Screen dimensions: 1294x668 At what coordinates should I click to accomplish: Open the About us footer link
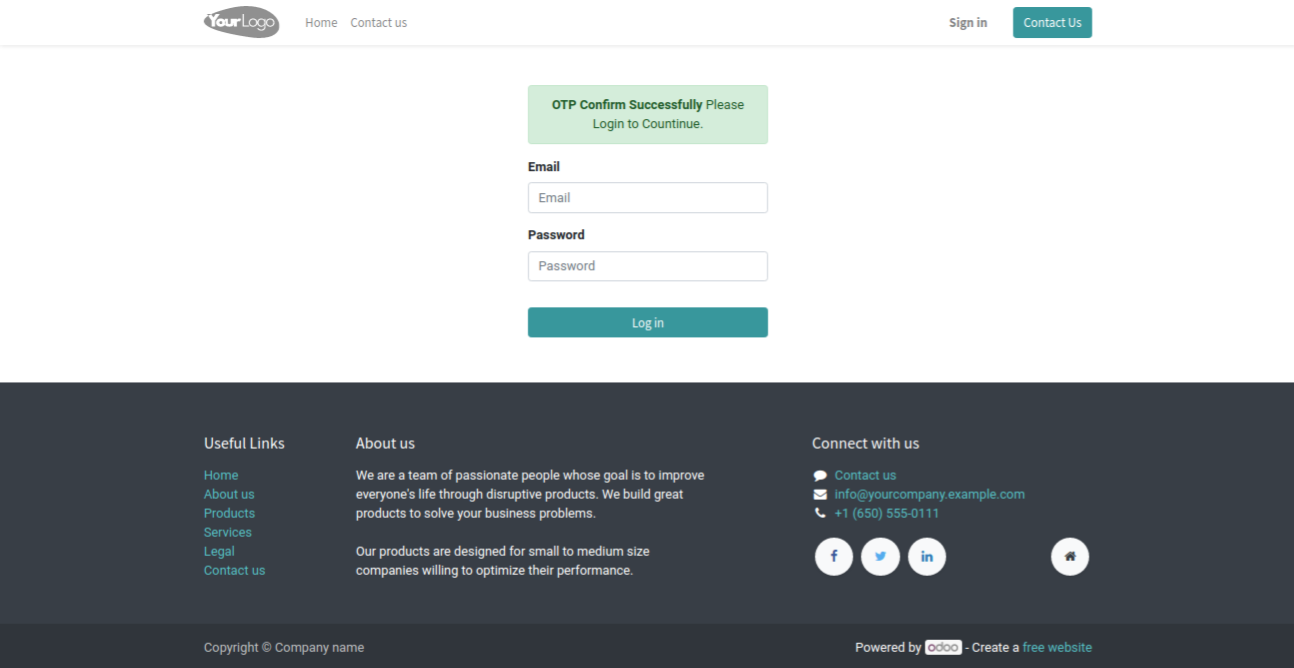(x=229, y=495)
